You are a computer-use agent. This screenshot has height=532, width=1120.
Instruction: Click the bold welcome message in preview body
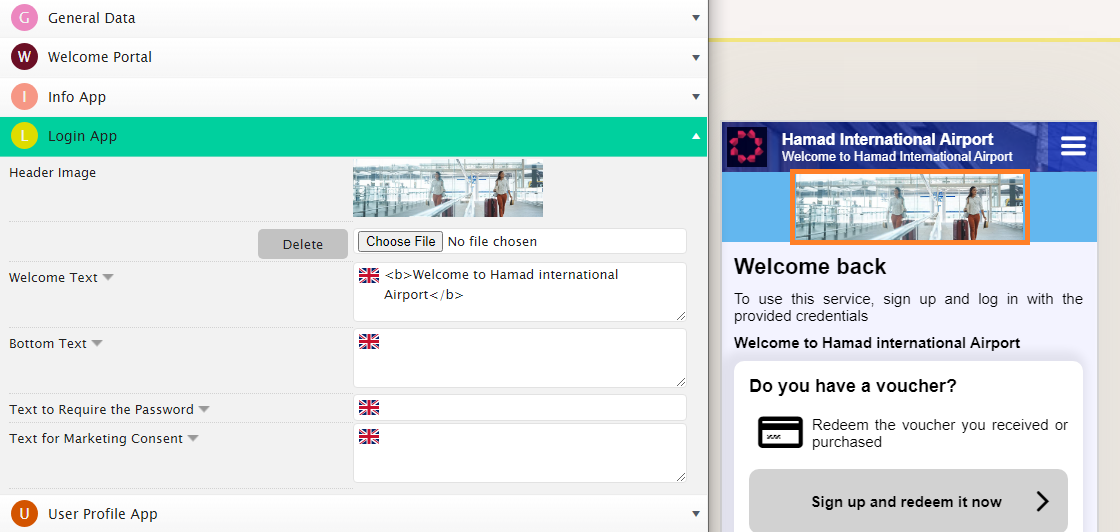[877, 343]
